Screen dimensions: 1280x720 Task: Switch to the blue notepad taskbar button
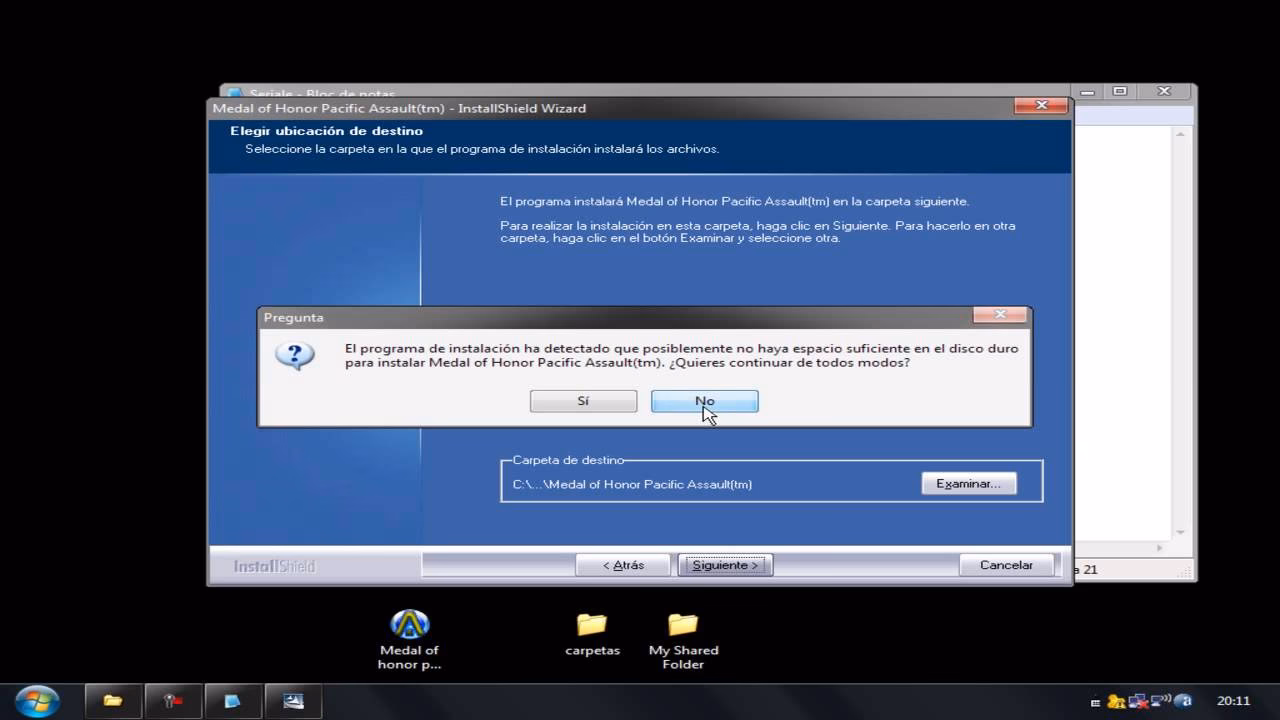[233, 701]
